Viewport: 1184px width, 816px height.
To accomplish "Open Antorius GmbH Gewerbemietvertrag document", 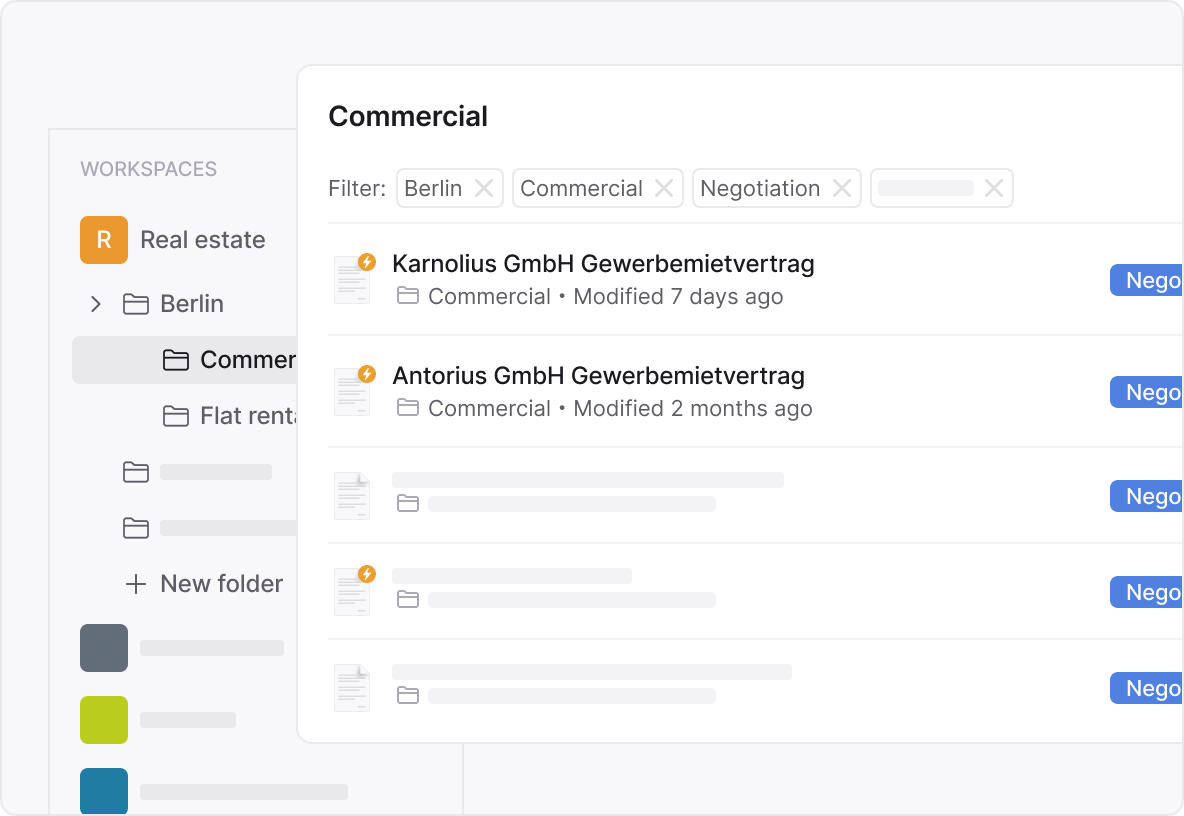I will 596,376.
